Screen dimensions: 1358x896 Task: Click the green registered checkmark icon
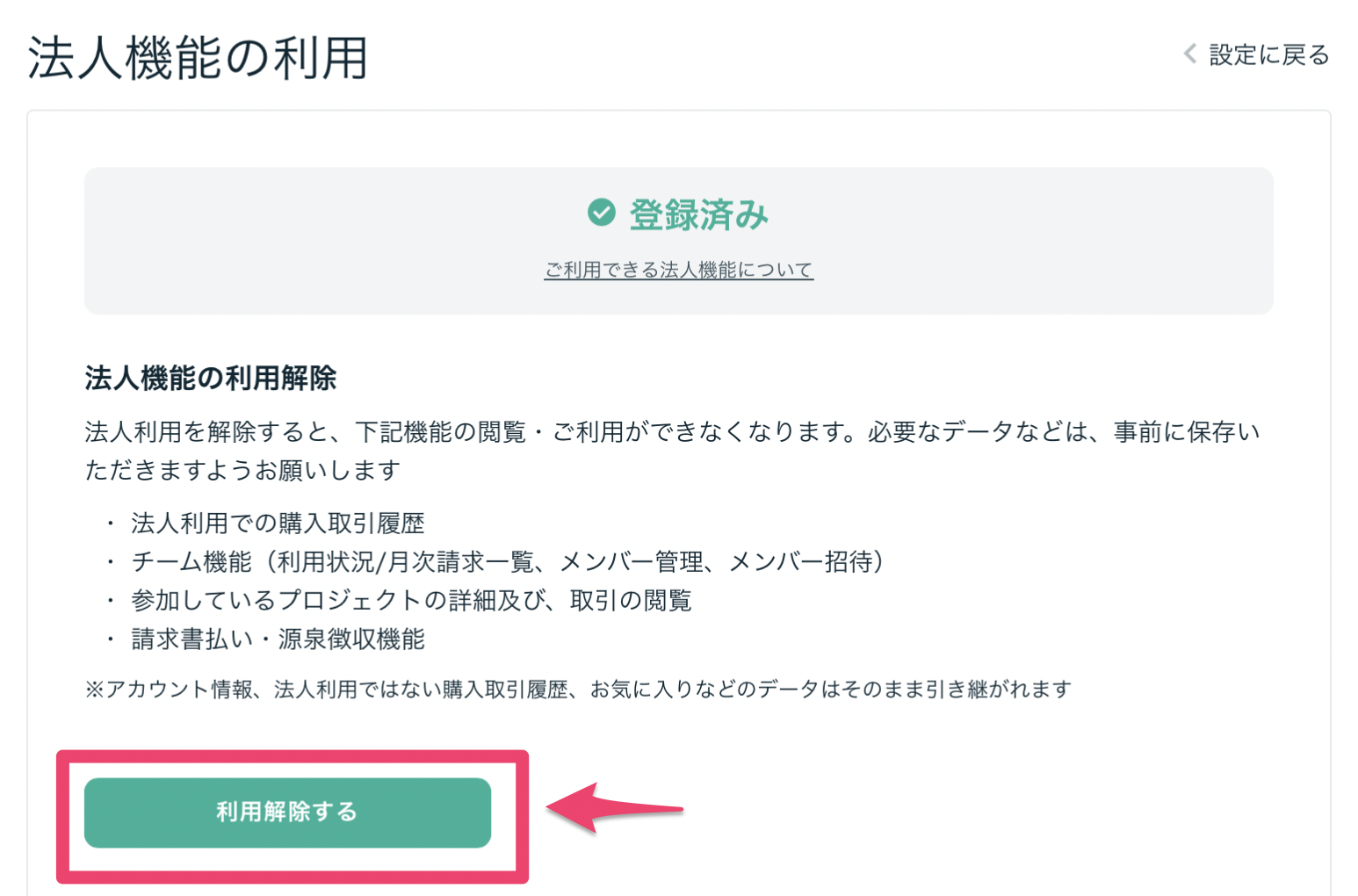coord(602,213)
